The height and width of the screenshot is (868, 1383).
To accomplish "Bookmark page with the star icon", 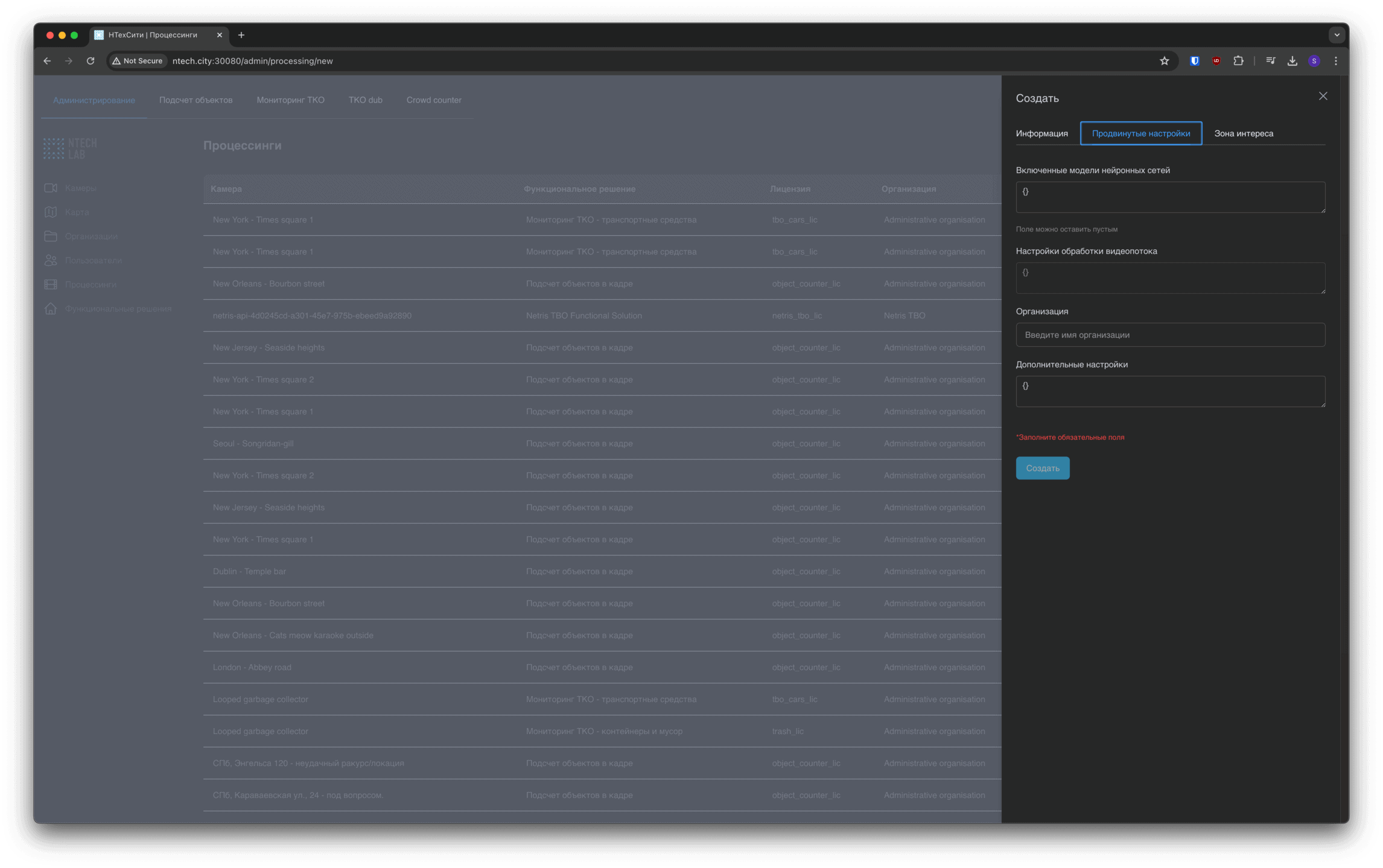I will pyautogui.click(x=1164, y=61).
